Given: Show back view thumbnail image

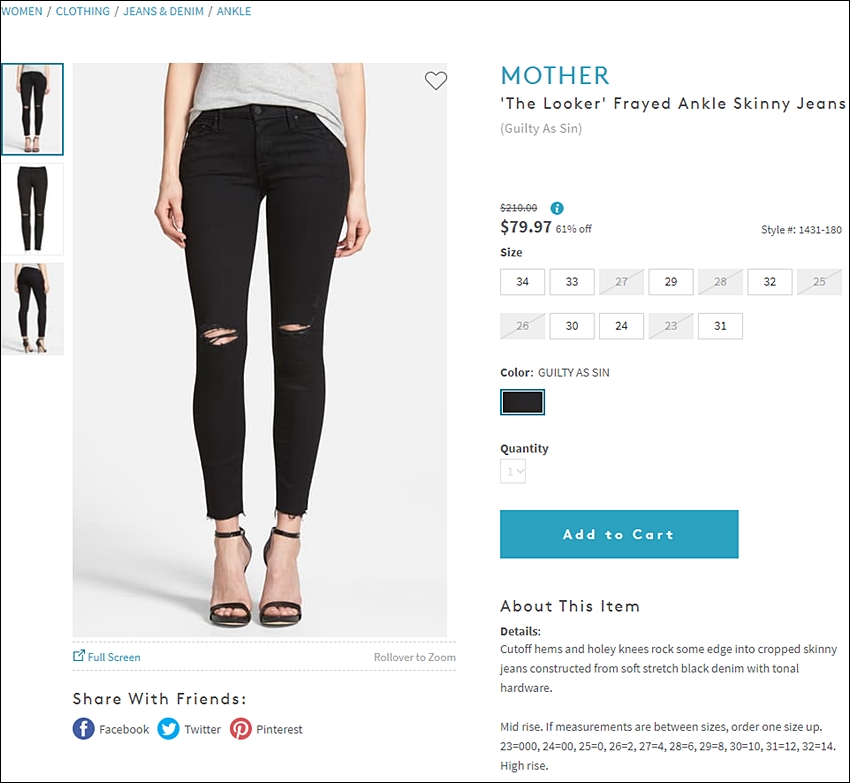Looking at the screenshot, I should 33,309.
